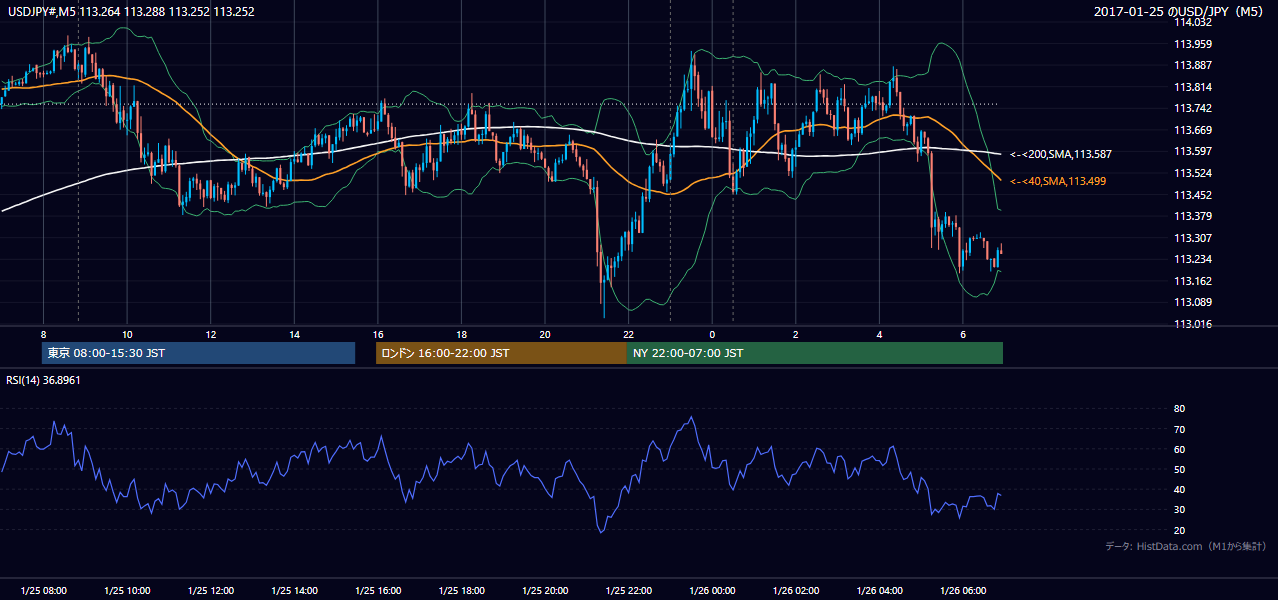The image size is (1278, 600).
Task: Click the 113.597 price axis value
Action: 1193,151
